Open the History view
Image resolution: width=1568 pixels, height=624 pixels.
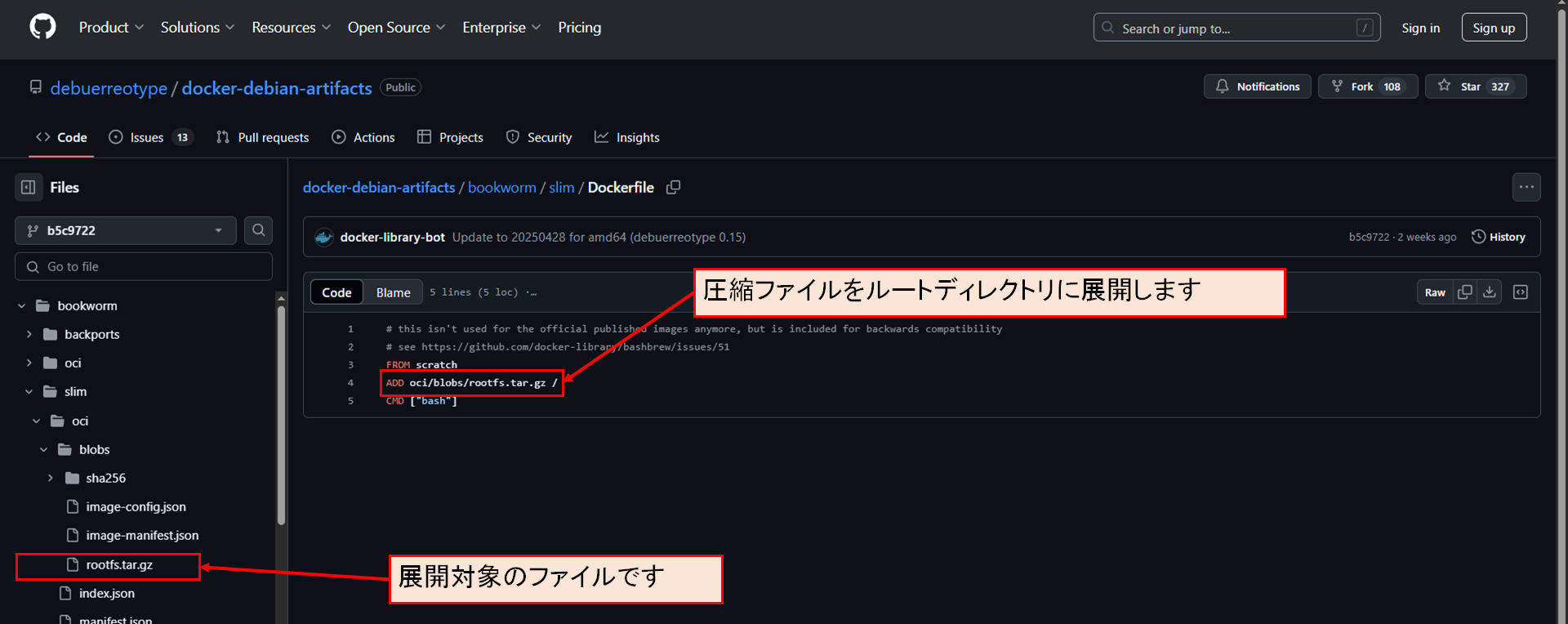click(1498, 237)
